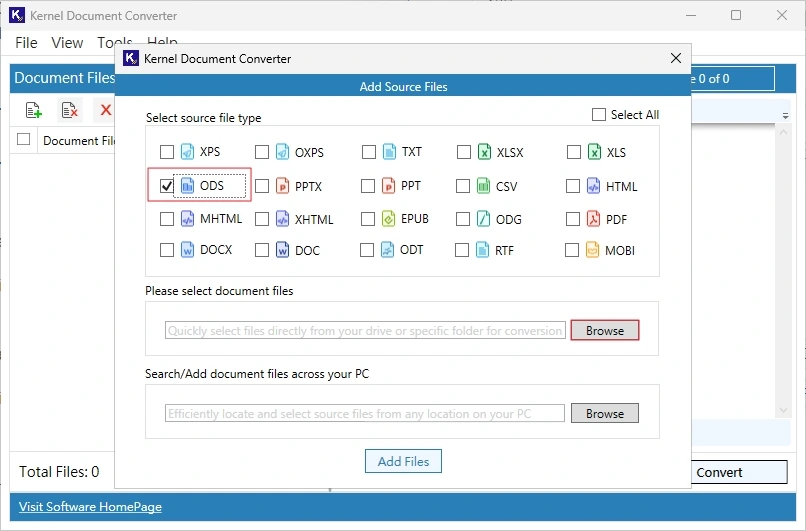
Task: Click the select document files path field
Action: point(365,331)
